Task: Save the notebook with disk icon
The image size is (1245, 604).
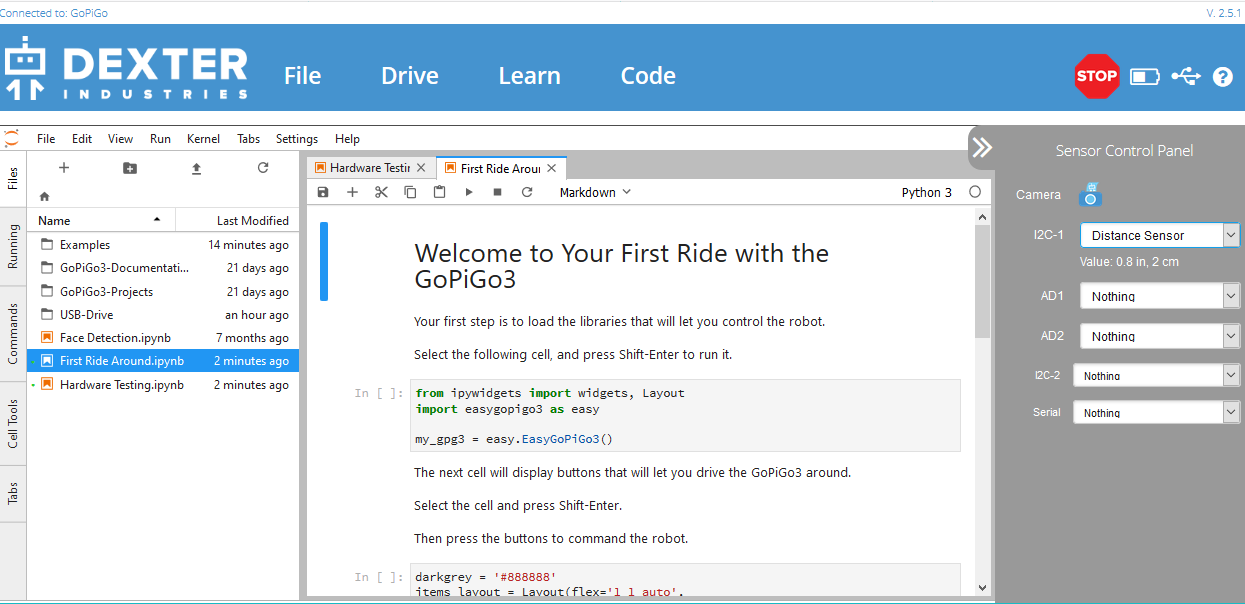Action: click(x=322, y=192)
